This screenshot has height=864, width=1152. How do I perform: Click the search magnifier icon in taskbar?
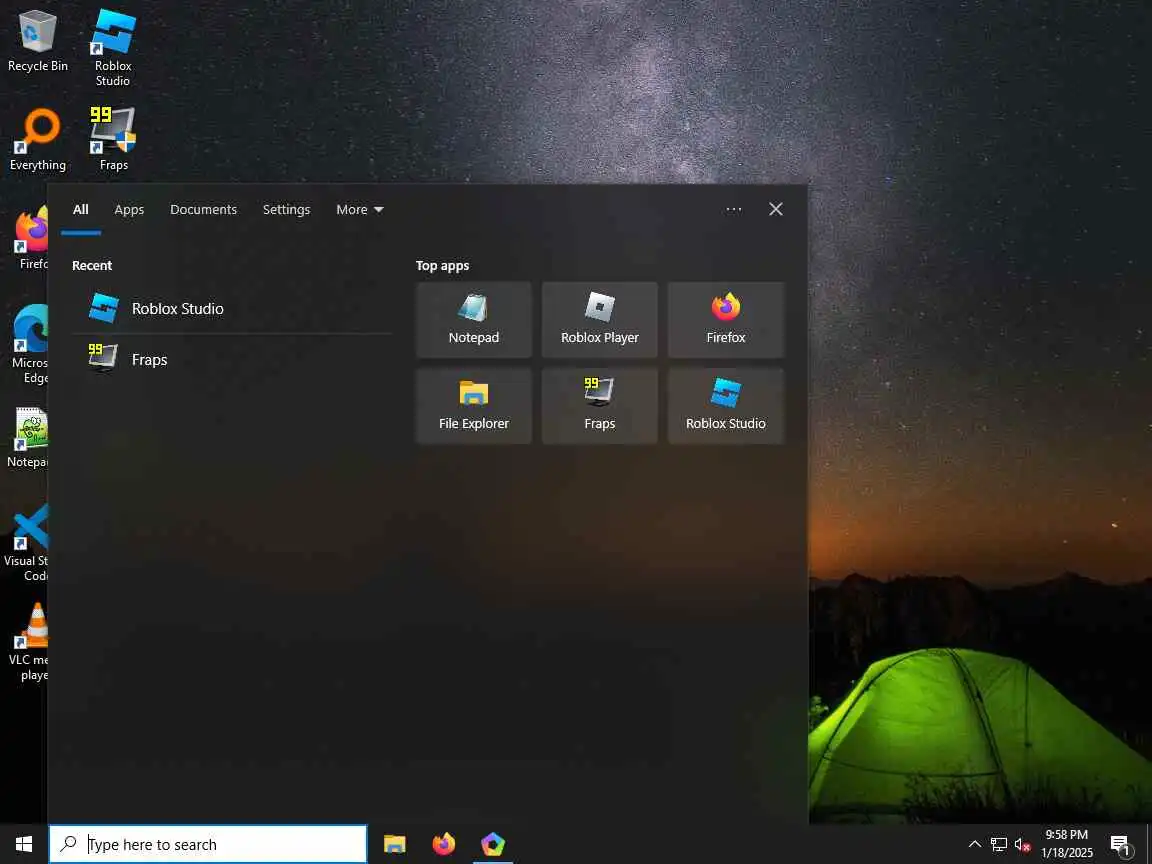coord(68,843)
